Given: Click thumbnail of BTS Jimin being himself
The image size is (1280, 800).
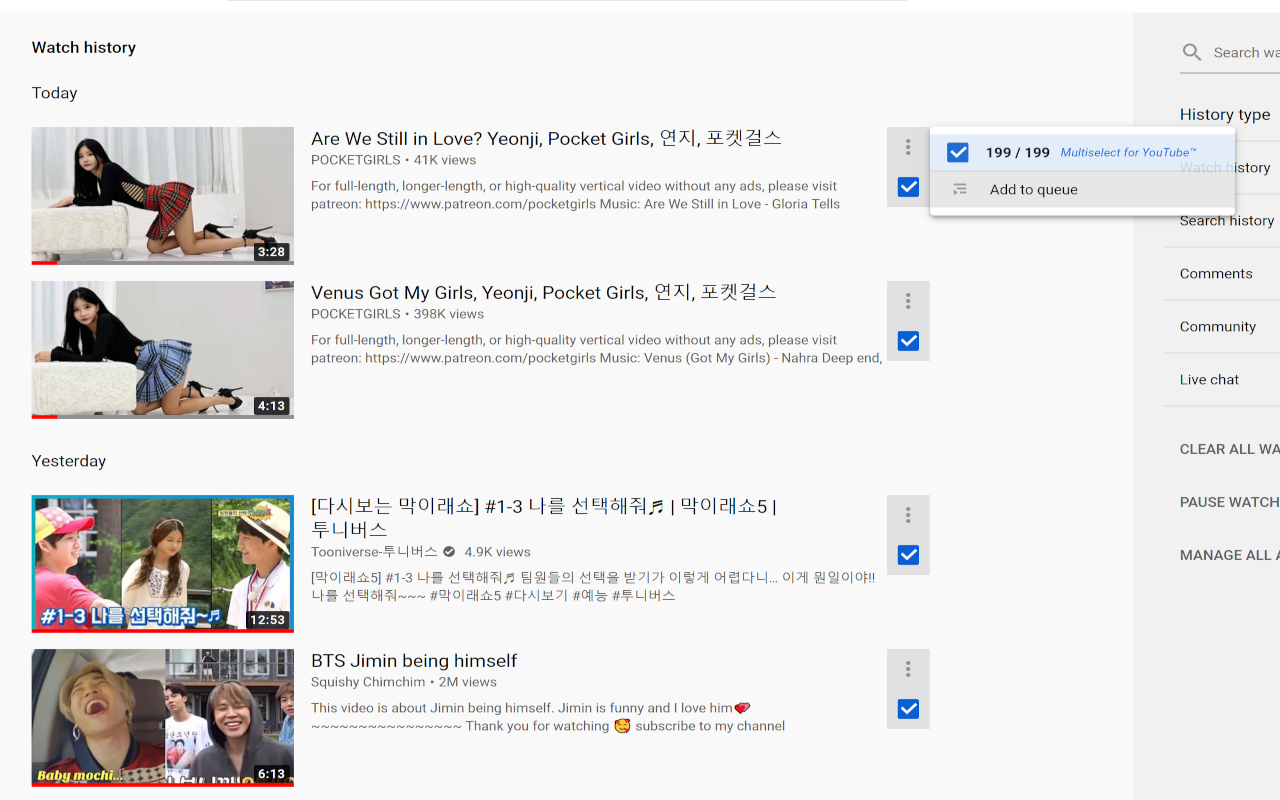Looking at the screenshot, I should [163, 718].
